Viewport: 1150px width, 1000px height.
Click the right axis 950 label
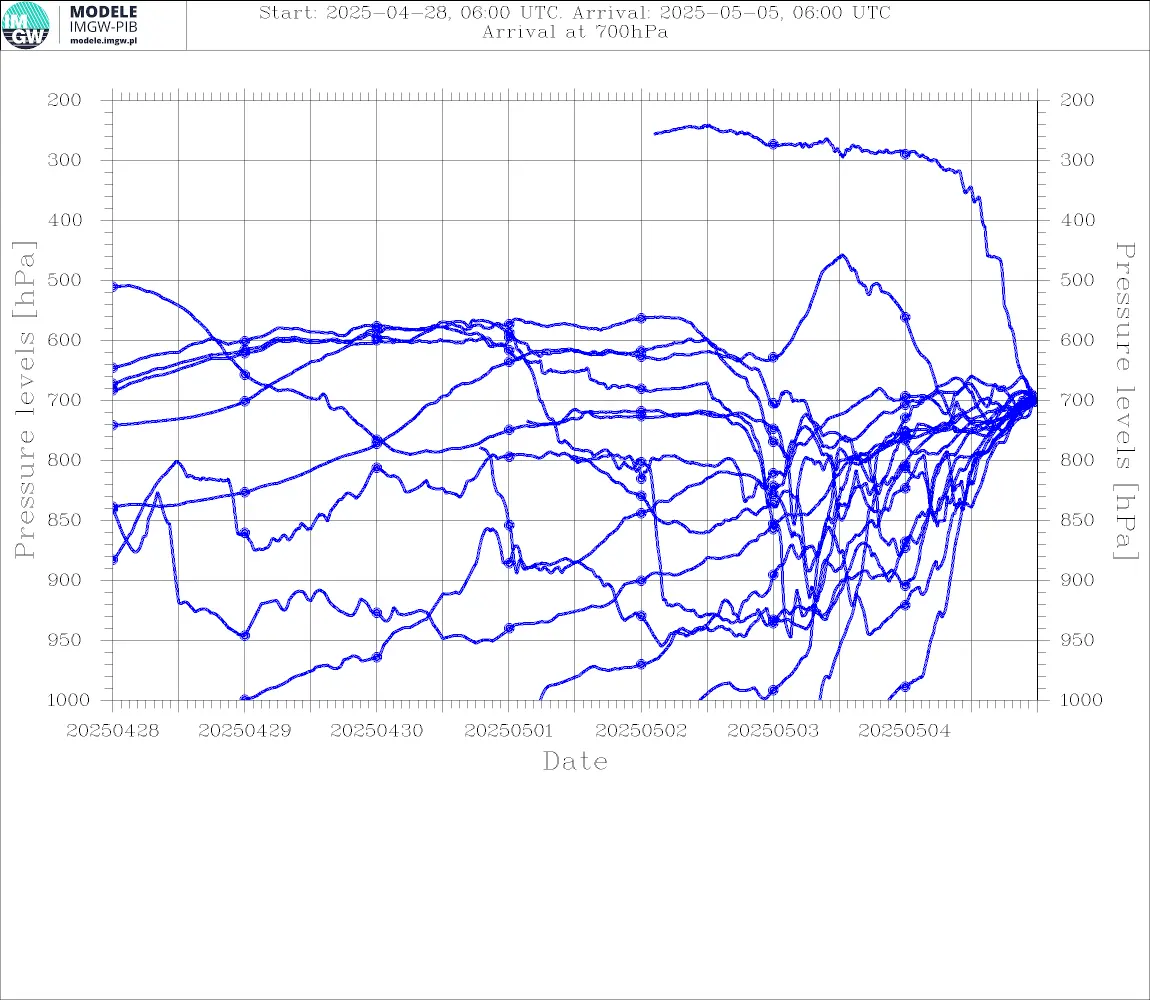[1077, 640]
